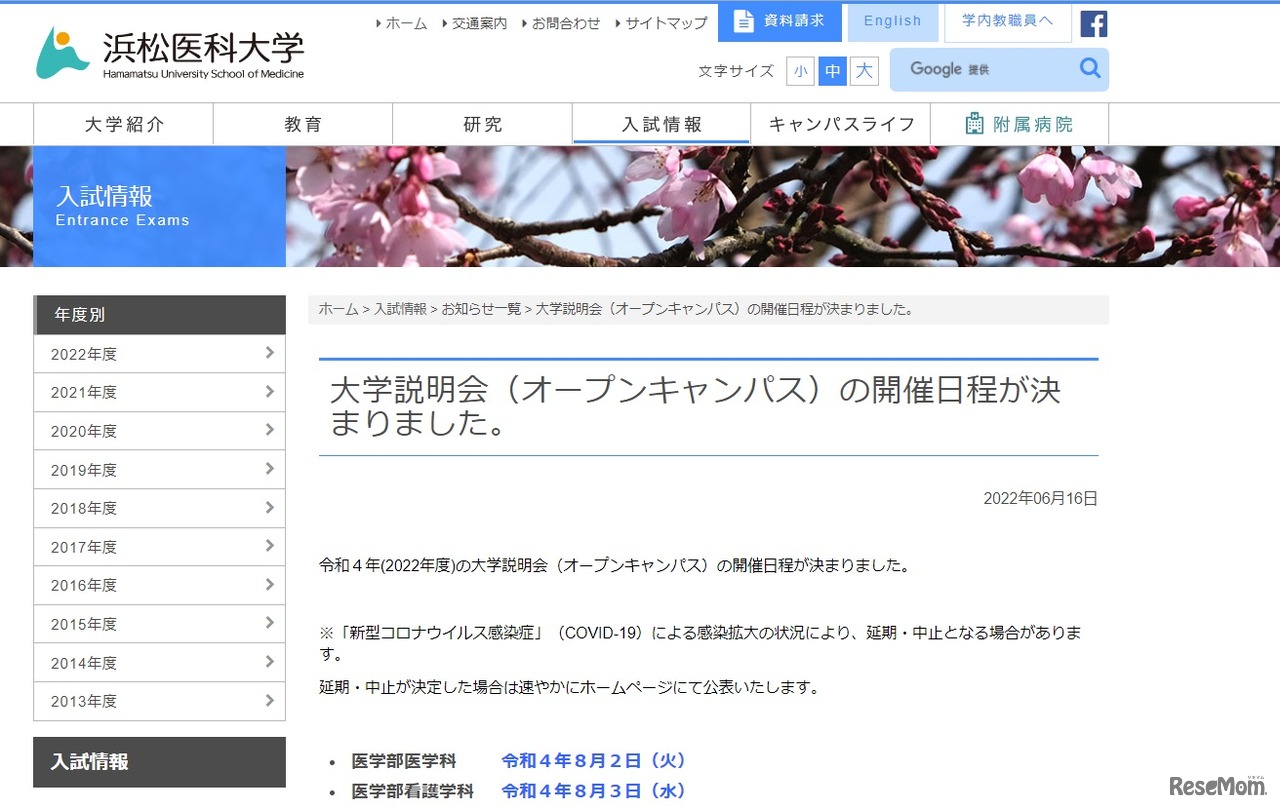The image size is (1280, 809).
Task: Select 大 font size
Action: click(x=862, y=71)
